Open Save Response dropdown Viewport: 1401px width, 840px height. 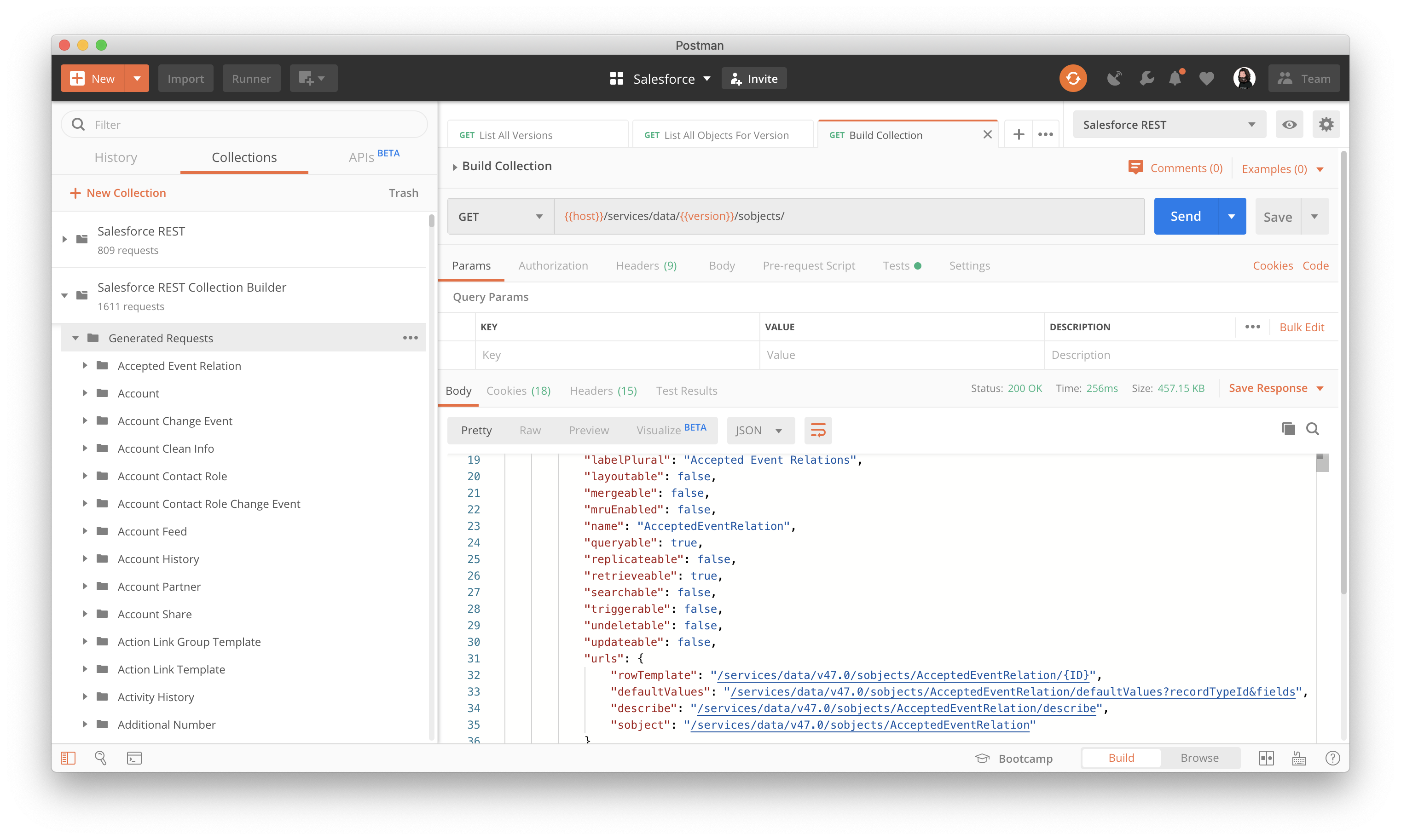pos(1275,388)
